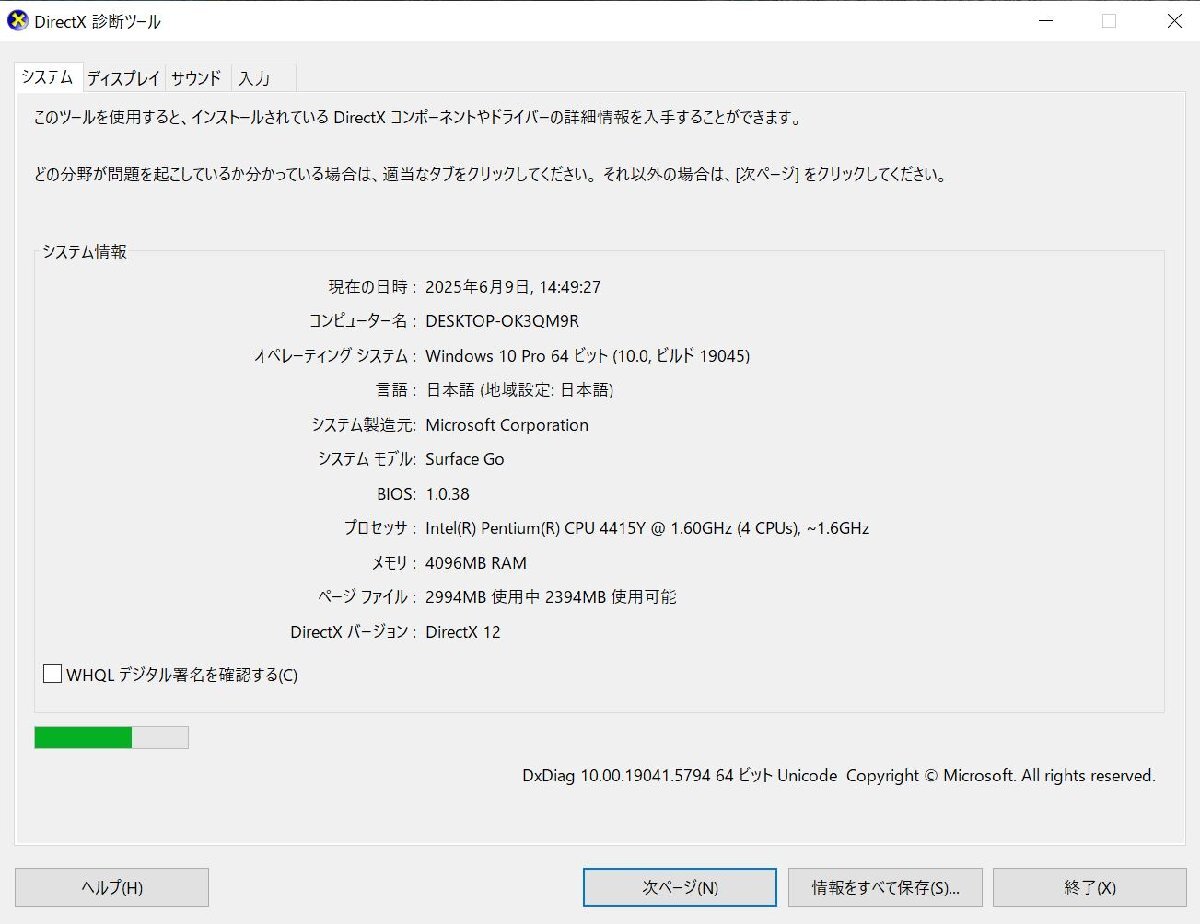Click the date value 2025年6月9日, 14:49:27
1200x924 pixels.
coord(513,287)
